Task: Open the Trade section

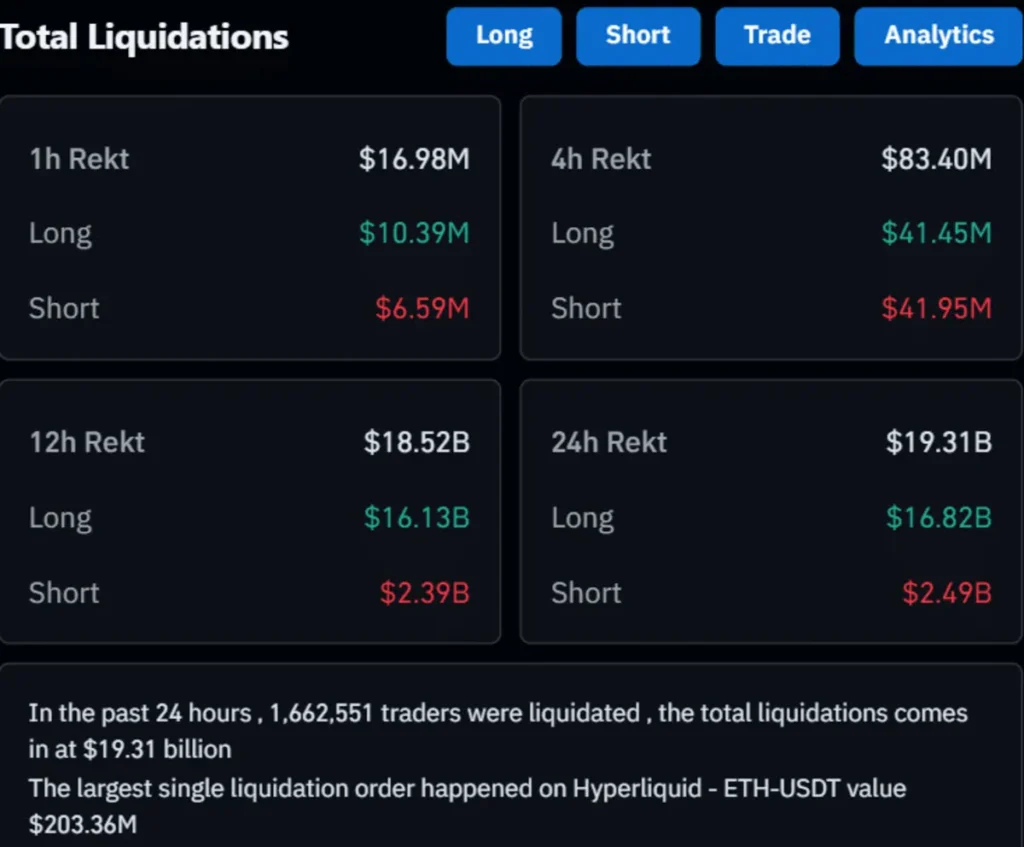Action: tap(777, 36)
